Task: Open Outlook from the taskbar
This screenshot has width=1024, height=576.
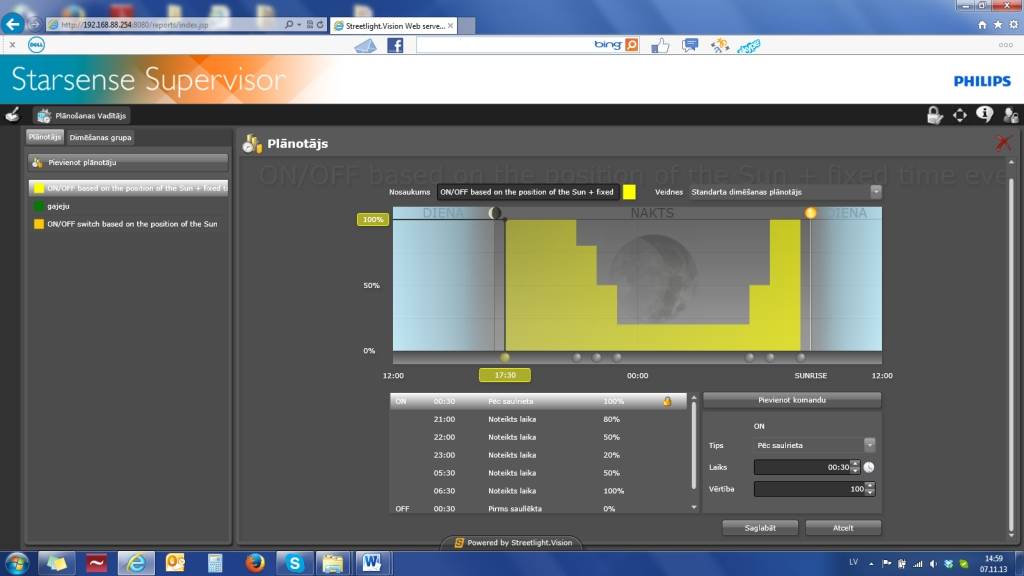Action: point(175,562)
